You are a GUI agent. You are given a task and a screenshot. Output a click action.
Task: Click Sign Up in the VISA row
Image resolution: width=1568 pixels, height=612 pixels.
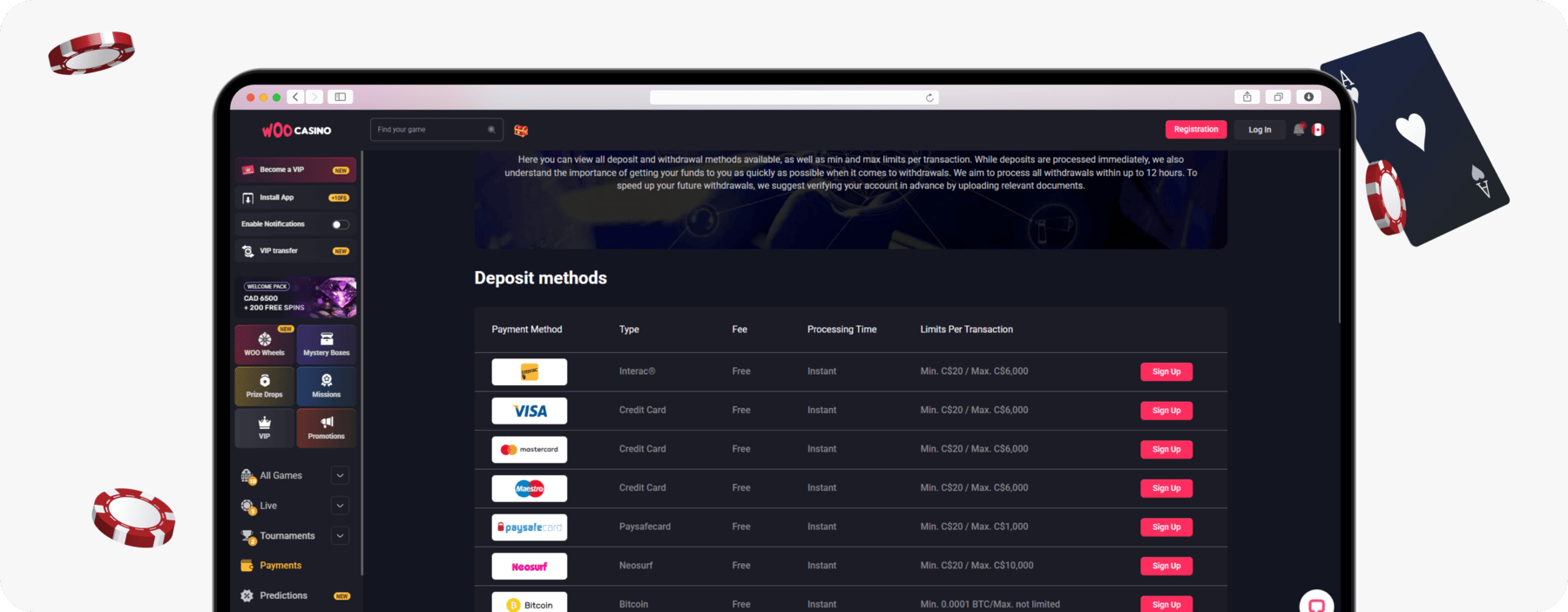point(1166,411)
